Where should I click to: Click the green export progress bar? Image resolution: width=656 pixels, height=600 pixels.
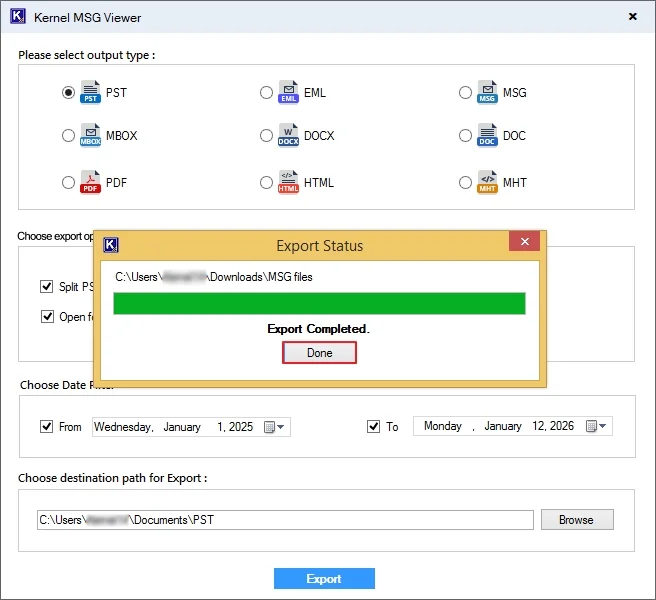pyautogui.click(x=319, y=304)
